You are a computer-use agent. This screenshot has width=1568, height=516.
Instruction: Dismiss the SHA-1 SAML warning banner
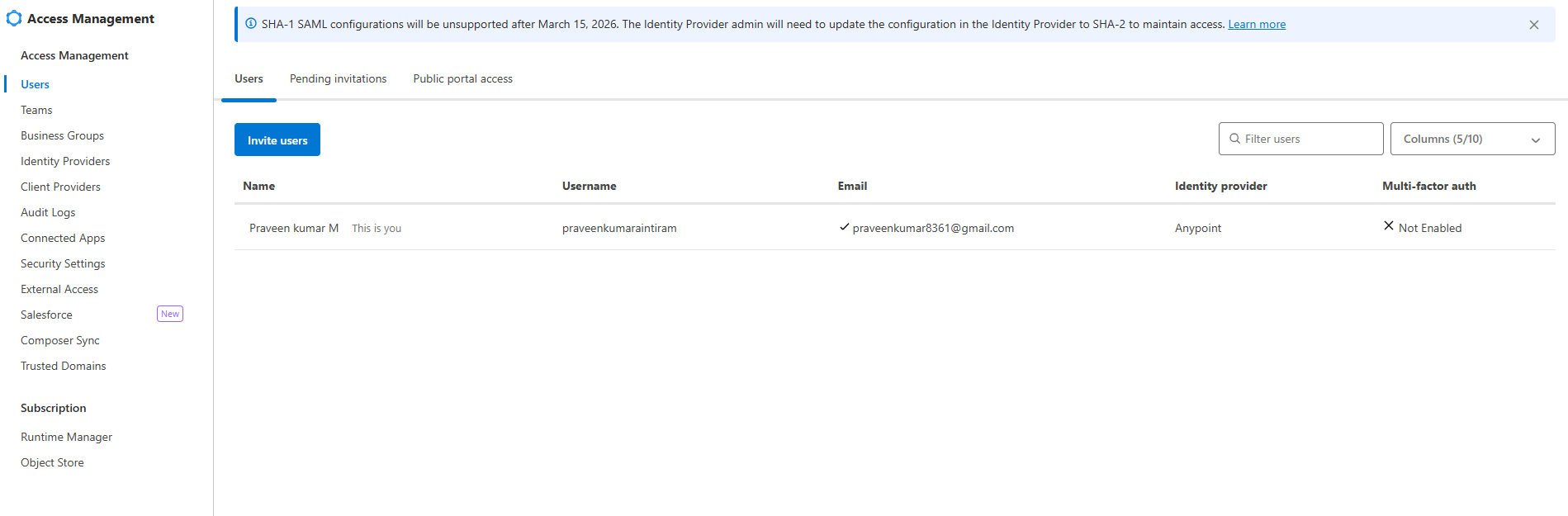point(1533,25)
